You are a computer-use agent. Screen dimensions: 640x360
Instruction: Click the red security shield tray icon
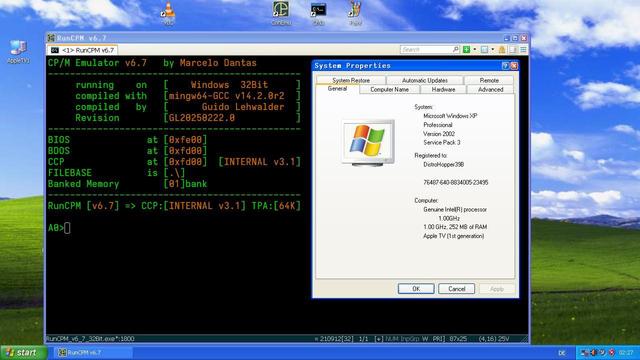611,353
